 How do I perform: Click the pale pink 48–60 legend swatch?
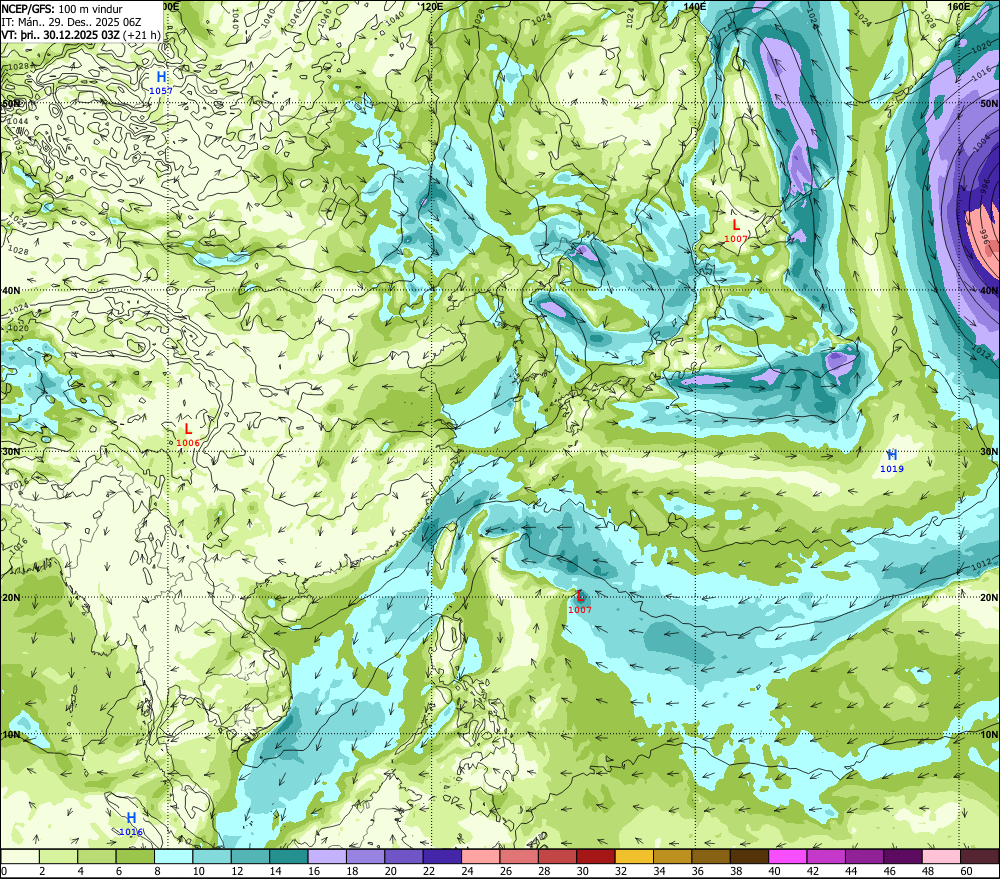pyautogui.click(x=941, y=856)
